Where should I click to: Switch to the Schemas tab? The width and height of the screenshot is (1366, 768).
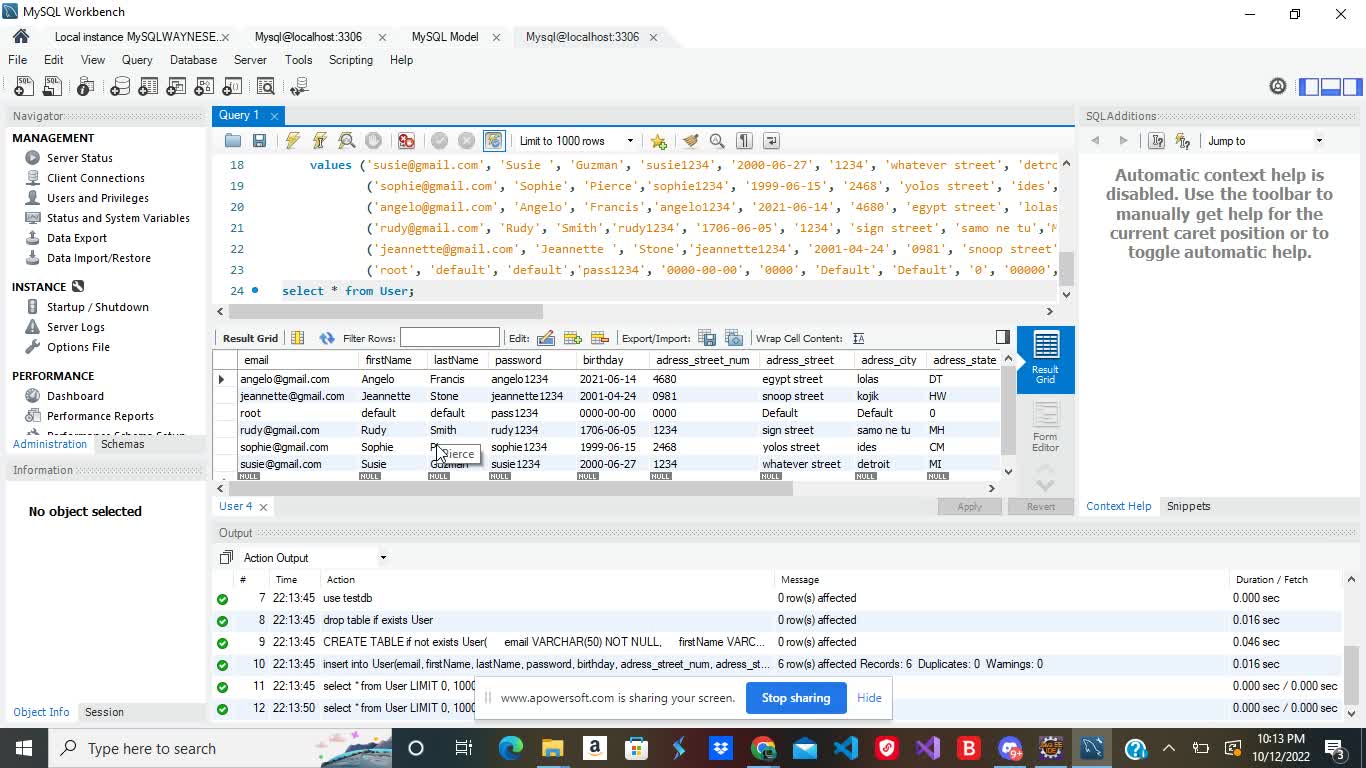pyautogui.click(x=122, y=444)
